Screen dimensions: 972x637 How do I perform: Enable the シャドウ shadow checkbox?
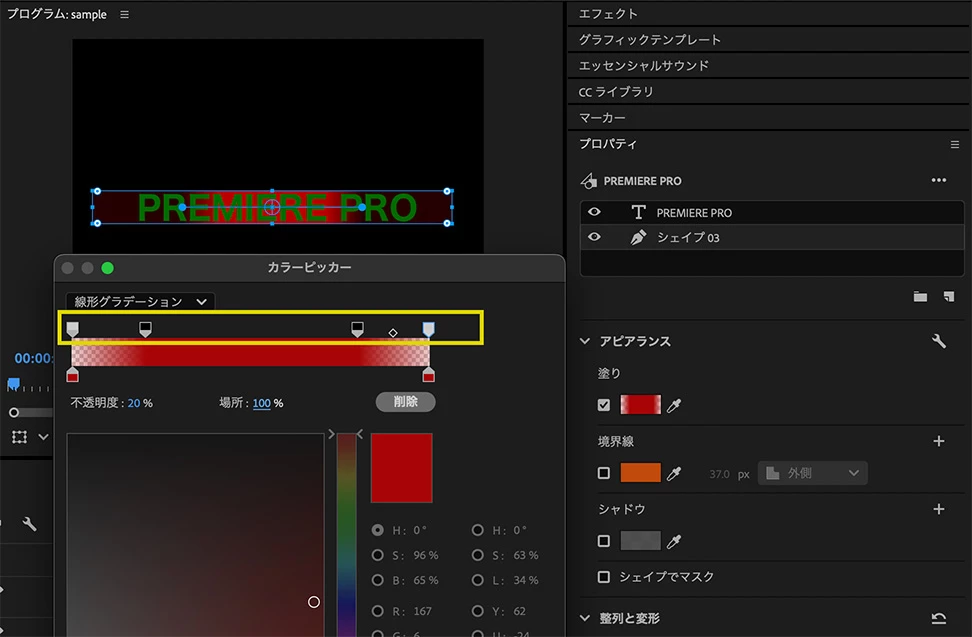coord(604,541)
